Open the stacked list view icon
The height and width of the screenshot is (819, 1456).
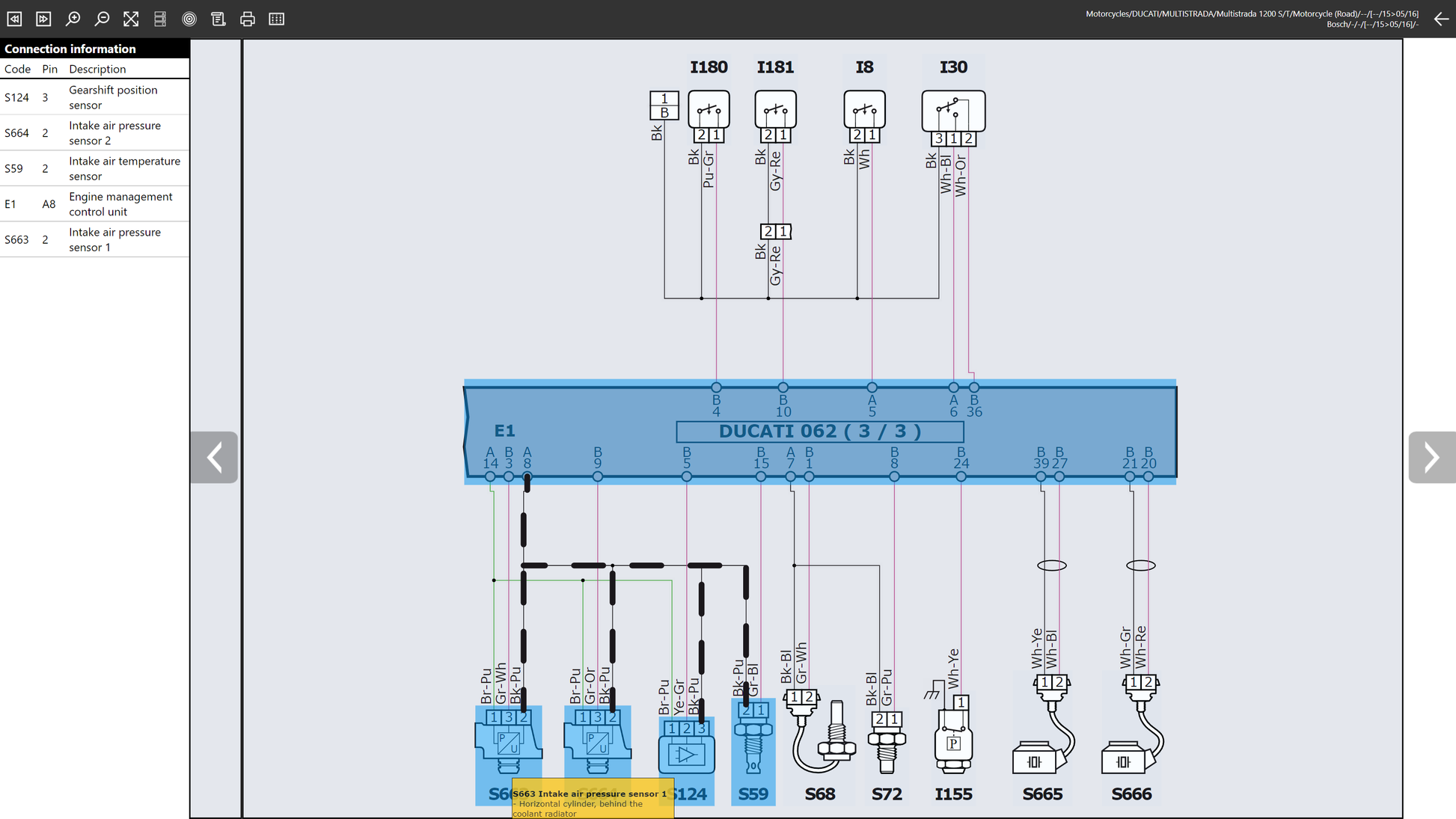coord(160,19)
